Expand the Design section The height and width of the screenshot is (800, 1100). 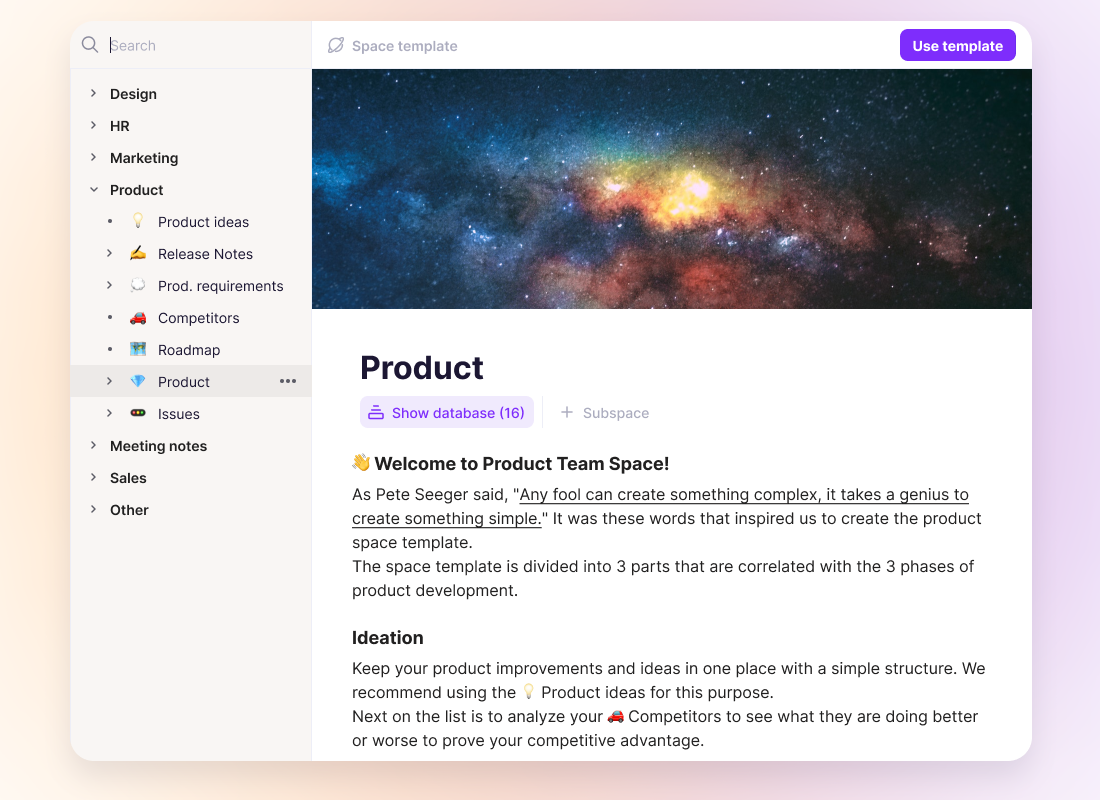[x=93, y=94]
